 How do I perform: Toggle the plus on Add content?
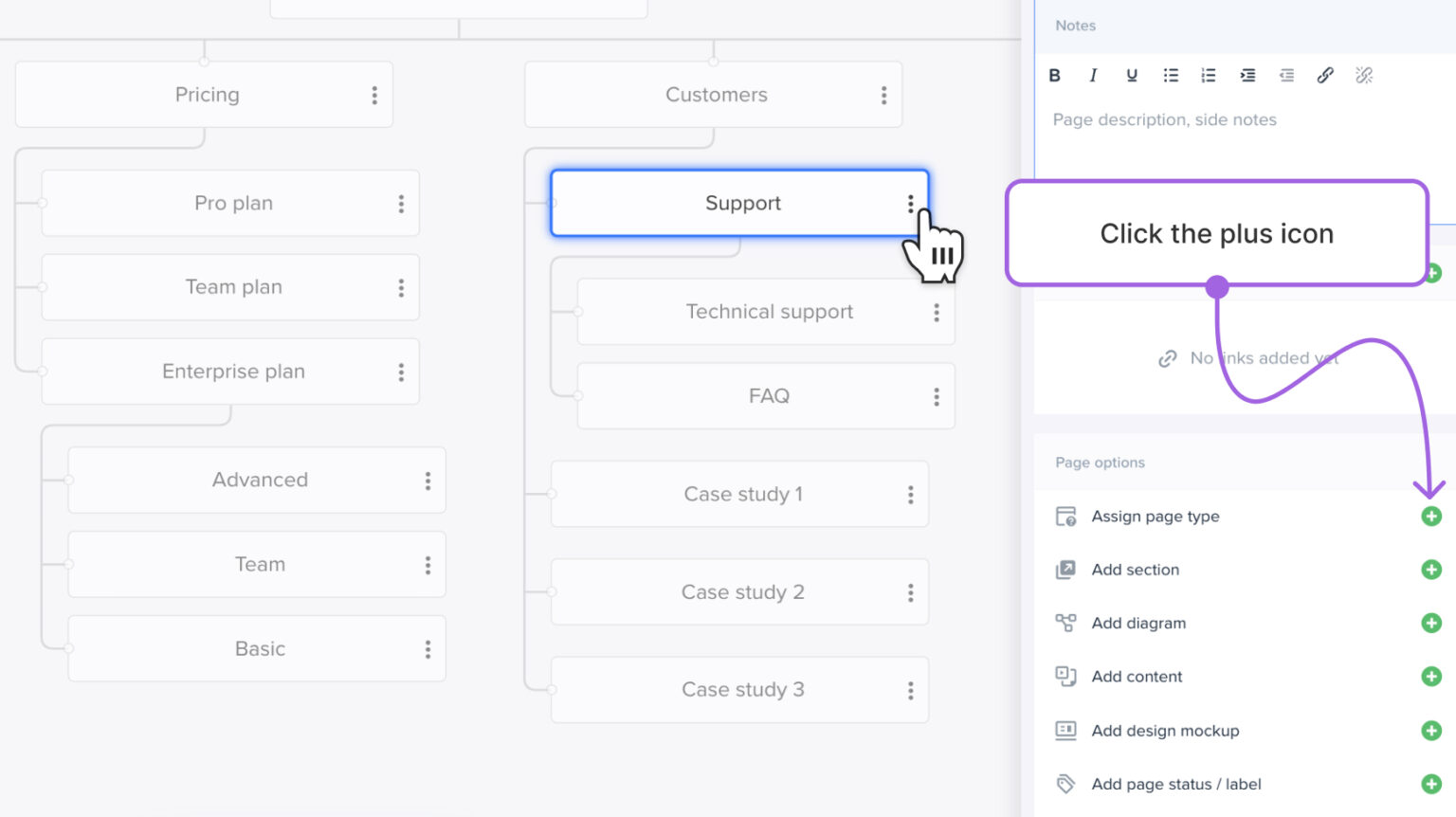1430,676
